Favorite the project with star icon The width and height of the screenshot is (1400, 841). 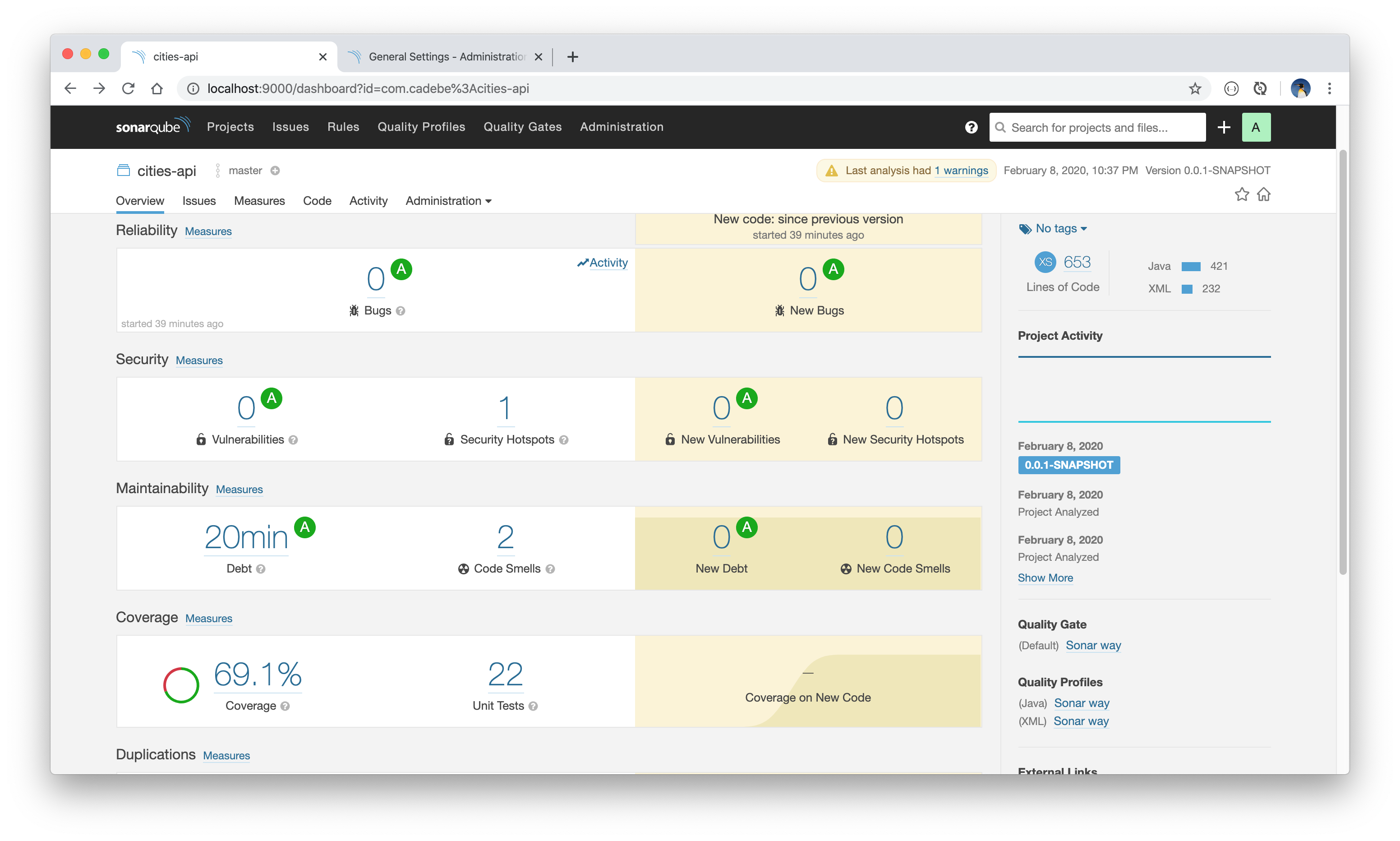coord(1241,194)
